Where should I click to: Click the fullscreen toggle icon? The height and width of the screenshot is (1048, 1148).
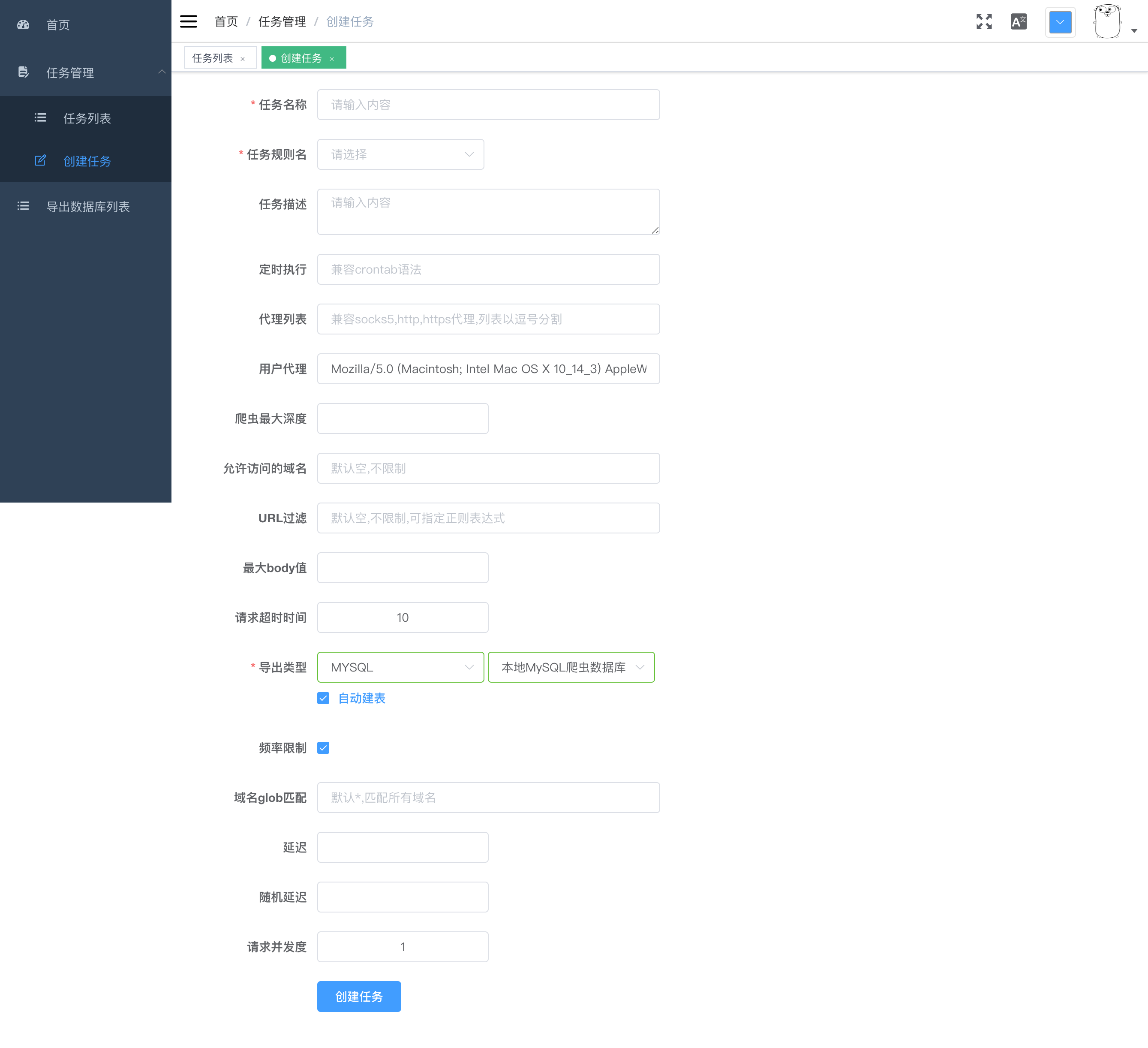(983, 21)
